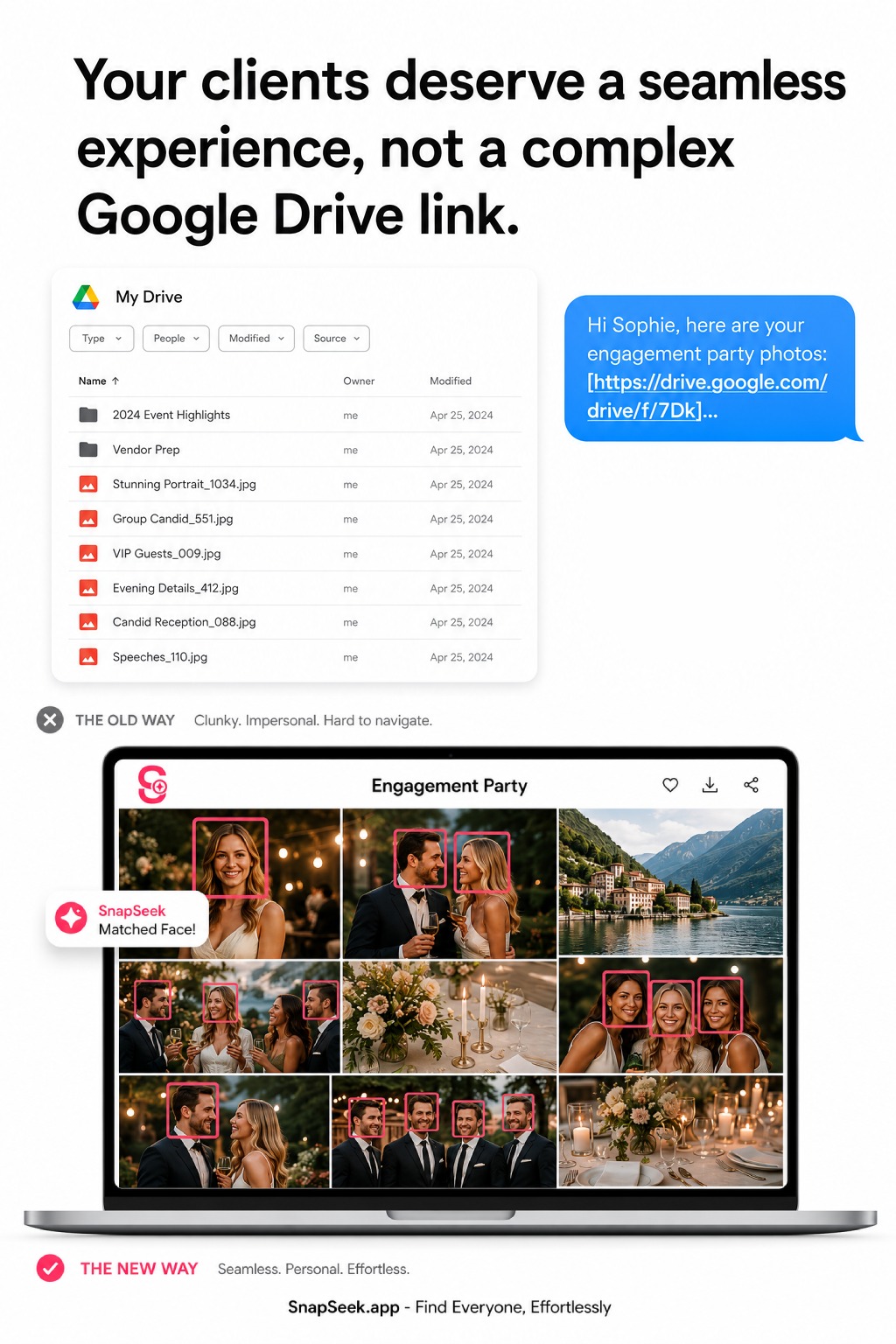Click the SnapSeek Matched Face badge icon
This screenshot has height=1344, width=896.
click(x=72, y=919)
